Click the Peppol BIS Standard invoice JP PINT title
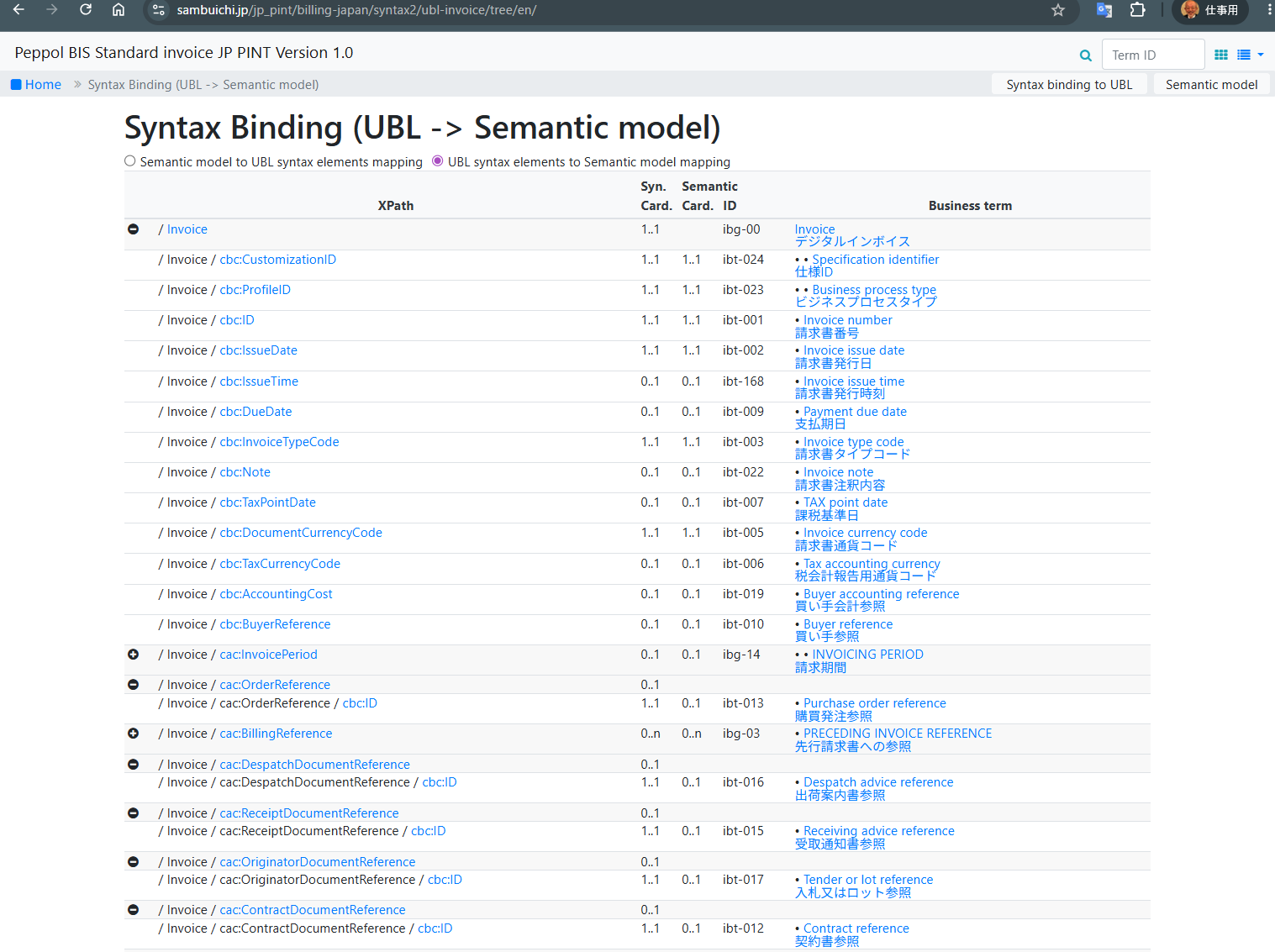 [x=184, y=52]
